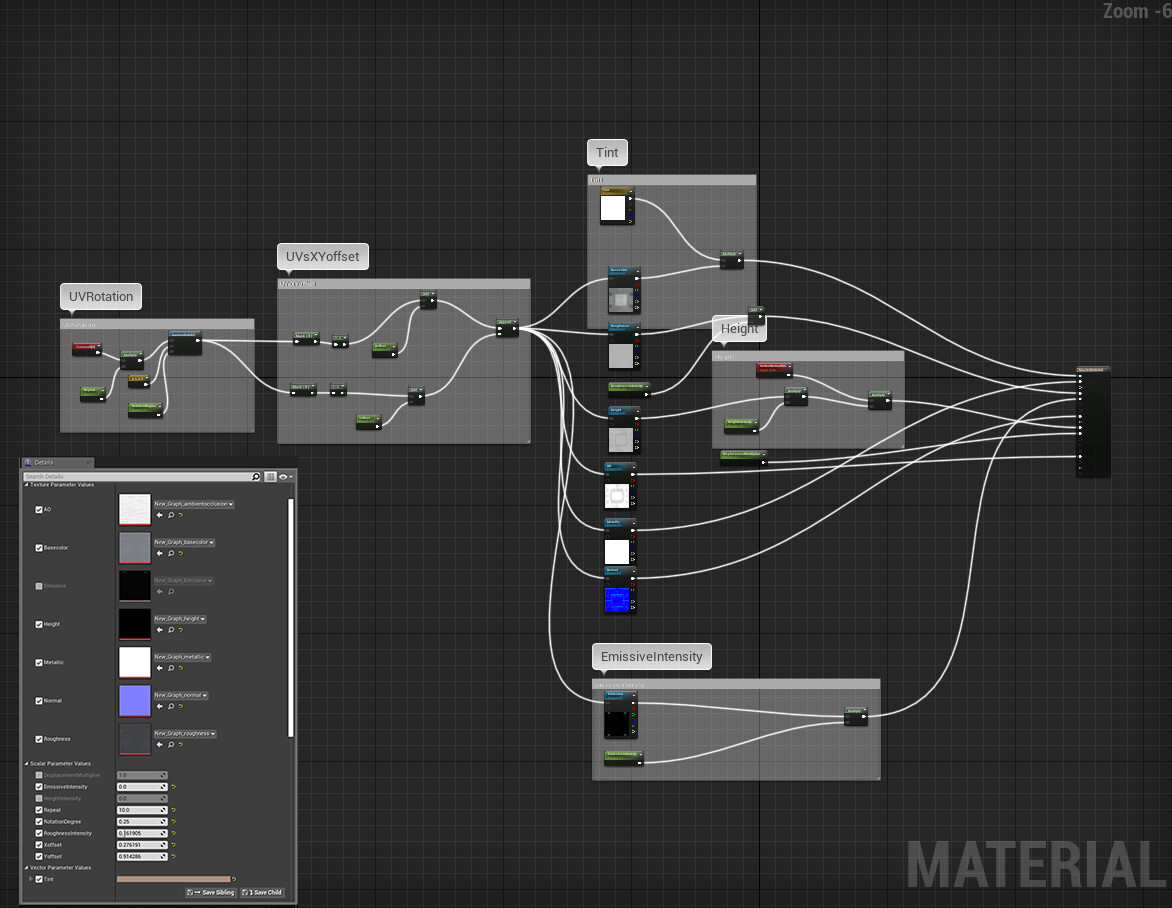The height and width of the screenshot is (908, 1172).
Task: Uncheck the AO texture parameter
Action: coord(39,509)
